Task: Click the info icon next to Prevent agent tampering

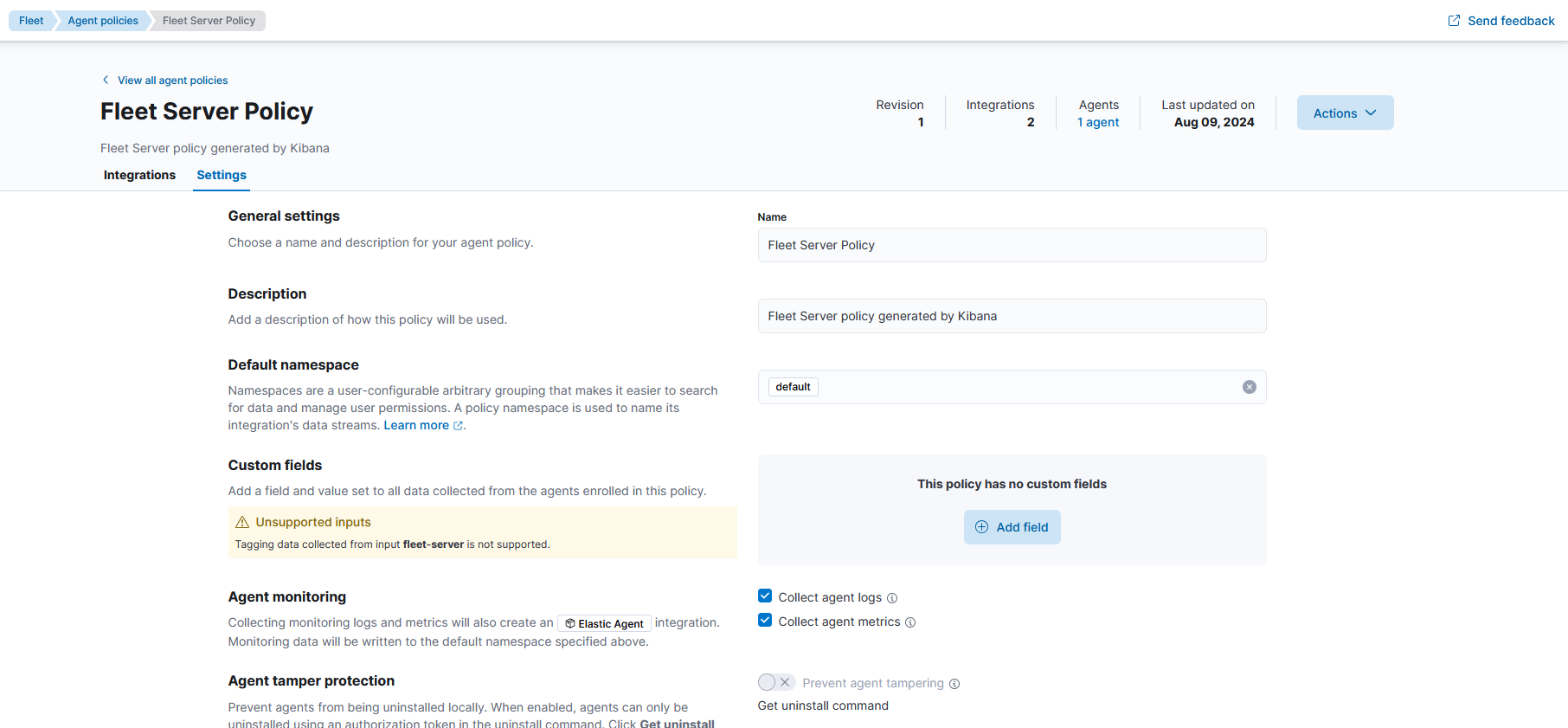Action: [x=954, y=684]
